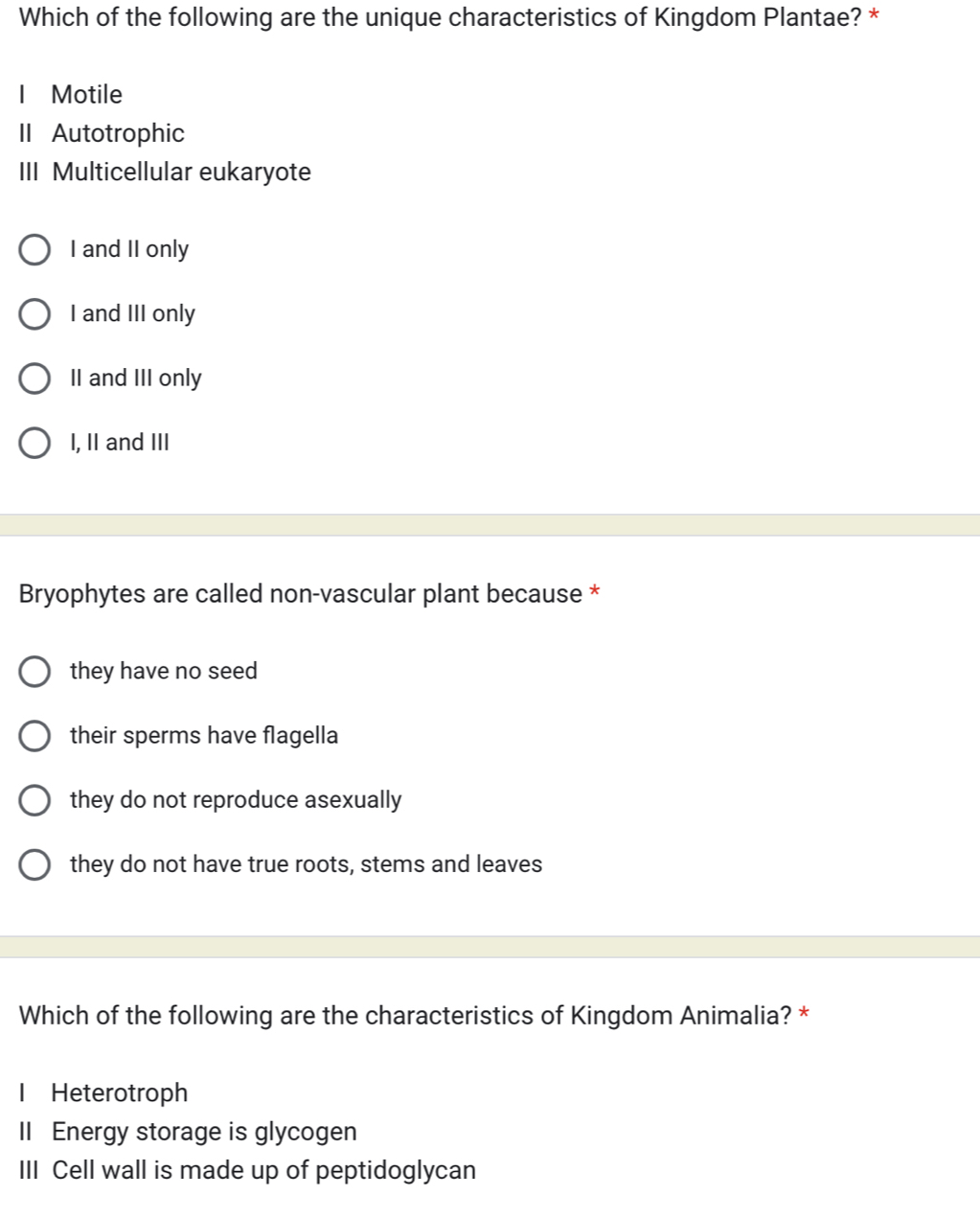Select the "II and III only" radio button
This screenshot has width=980, height=1218.
(x=34, y=378)
